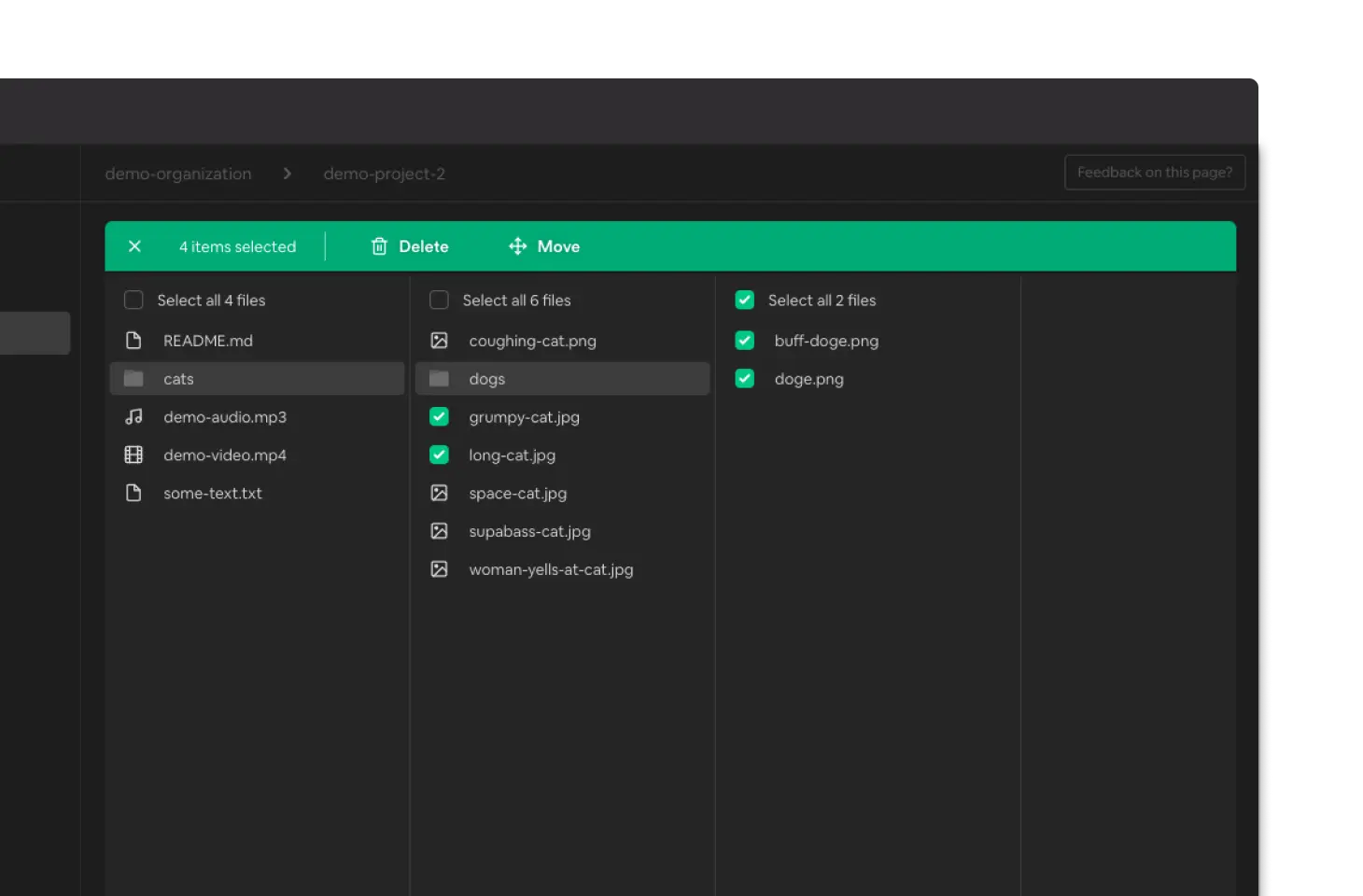The height and width of the screenshot is (896, 1363).
Task: Click the Move arrows icon
Action: pyautogui.click(x=517, y=246)
